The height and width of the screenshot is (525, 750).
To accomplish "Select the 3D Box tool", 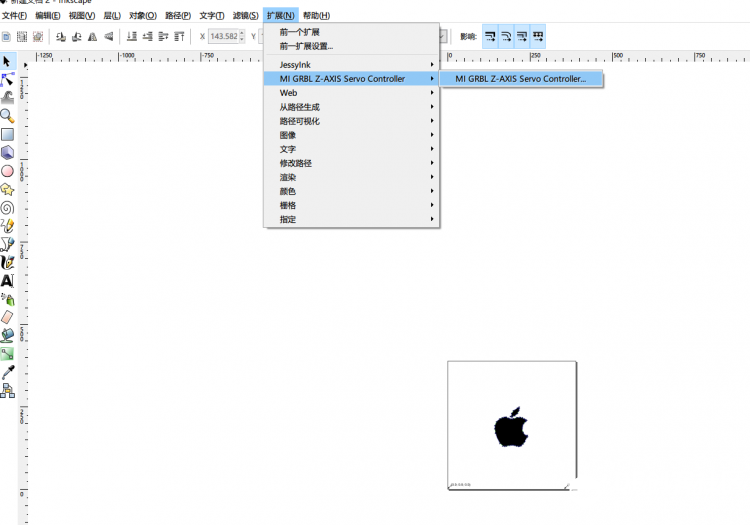I will tap(7, 153).
